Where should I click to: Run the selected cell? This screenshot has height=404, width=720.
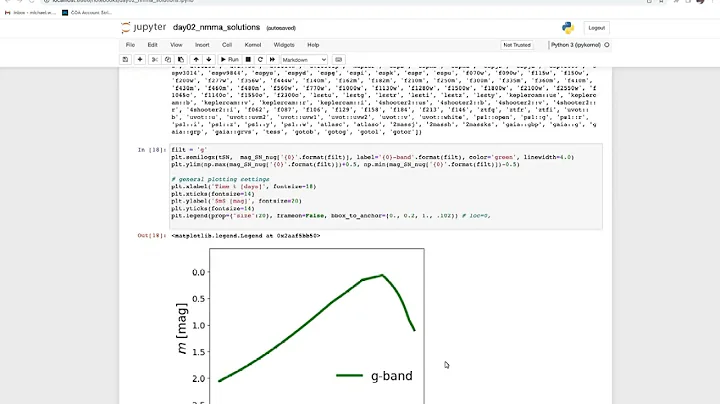(229, 60)
